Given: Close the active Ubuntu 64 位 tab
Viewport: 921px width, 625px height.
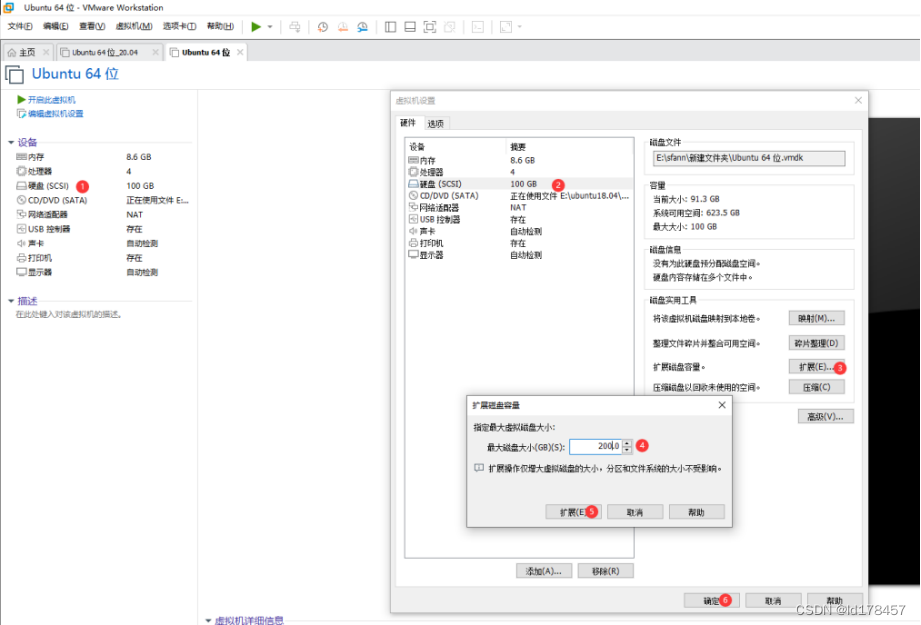Looking at the screenshot, I should (240, 52).
